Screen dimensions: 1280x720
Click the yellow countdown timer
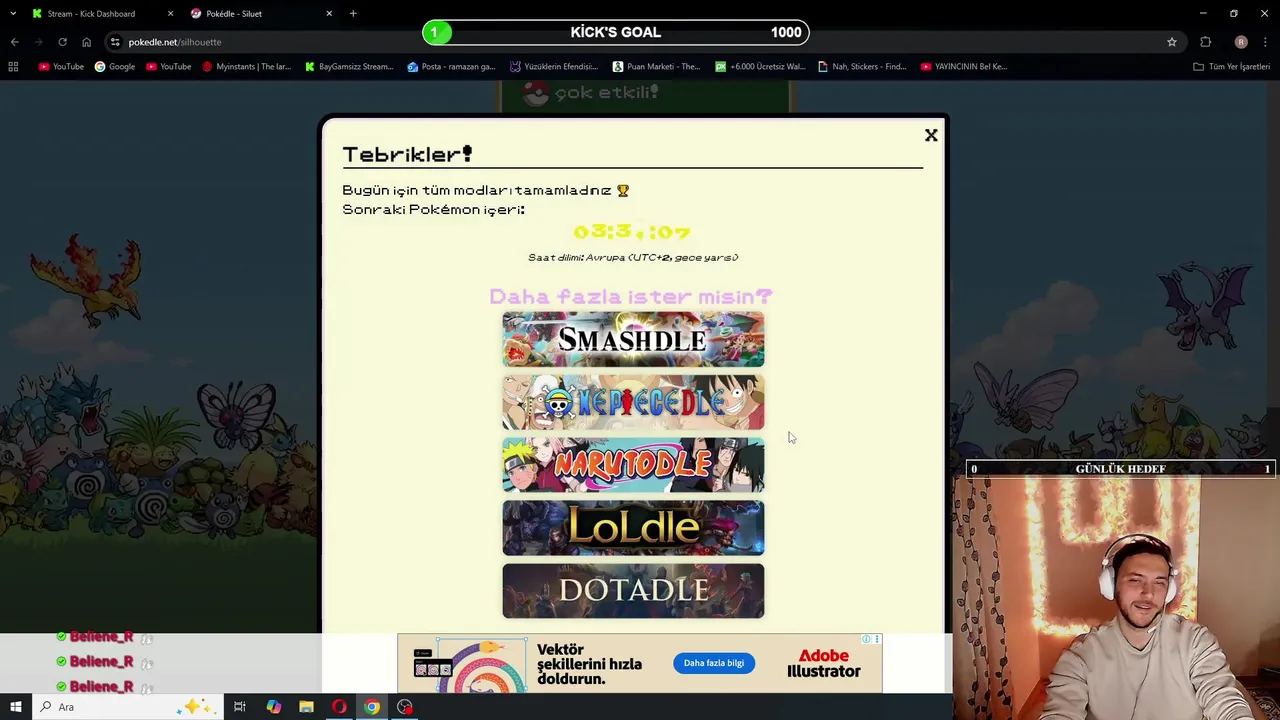[632, 232]
